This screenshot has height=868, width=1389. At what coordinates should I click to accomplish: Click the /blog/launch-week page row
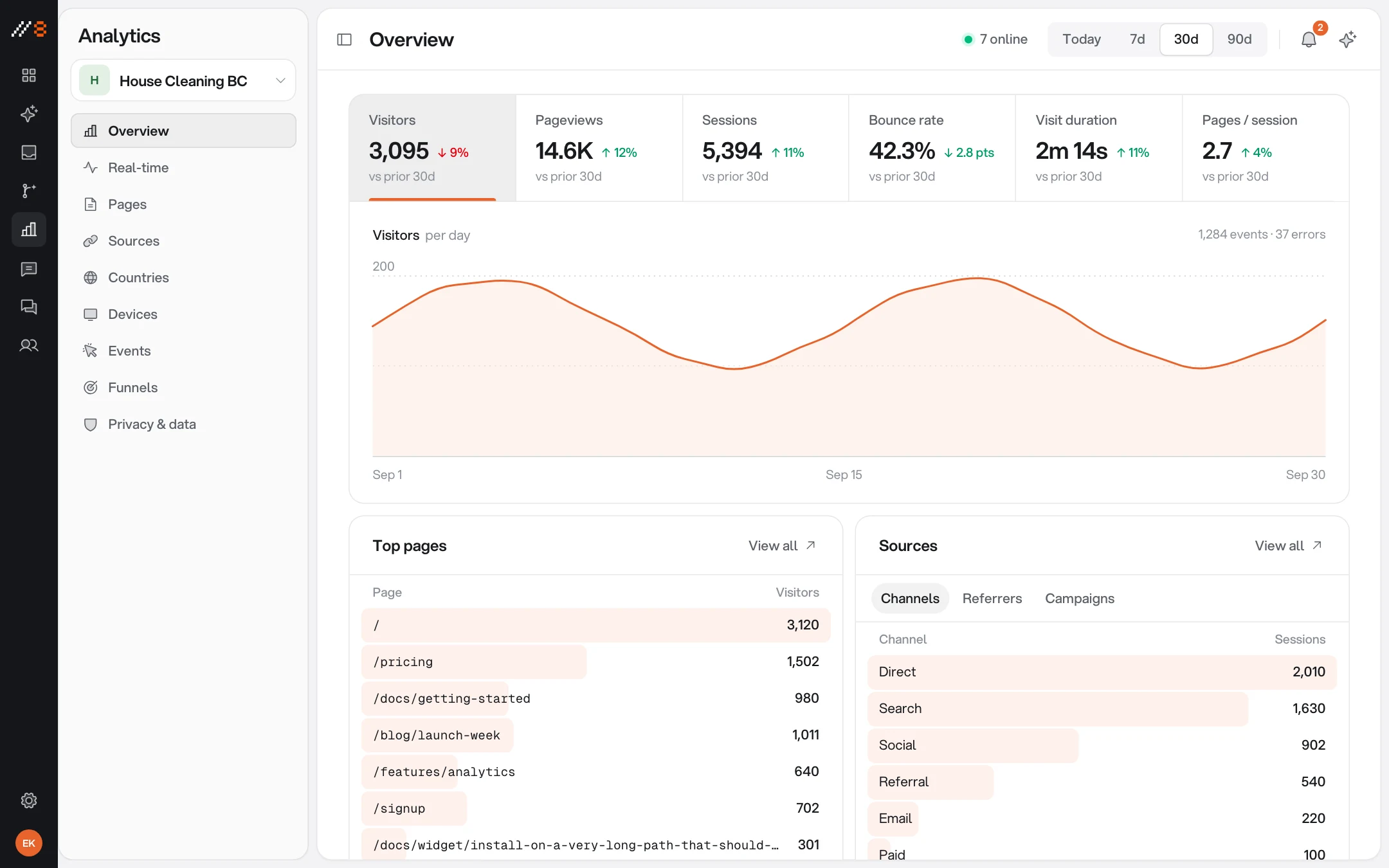pyautogui.click(x=596, y=735)
